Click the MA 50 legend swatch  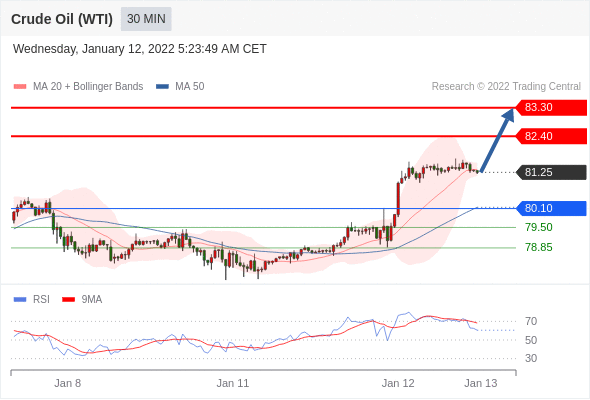pyautogui.click(x=162, y=87)
